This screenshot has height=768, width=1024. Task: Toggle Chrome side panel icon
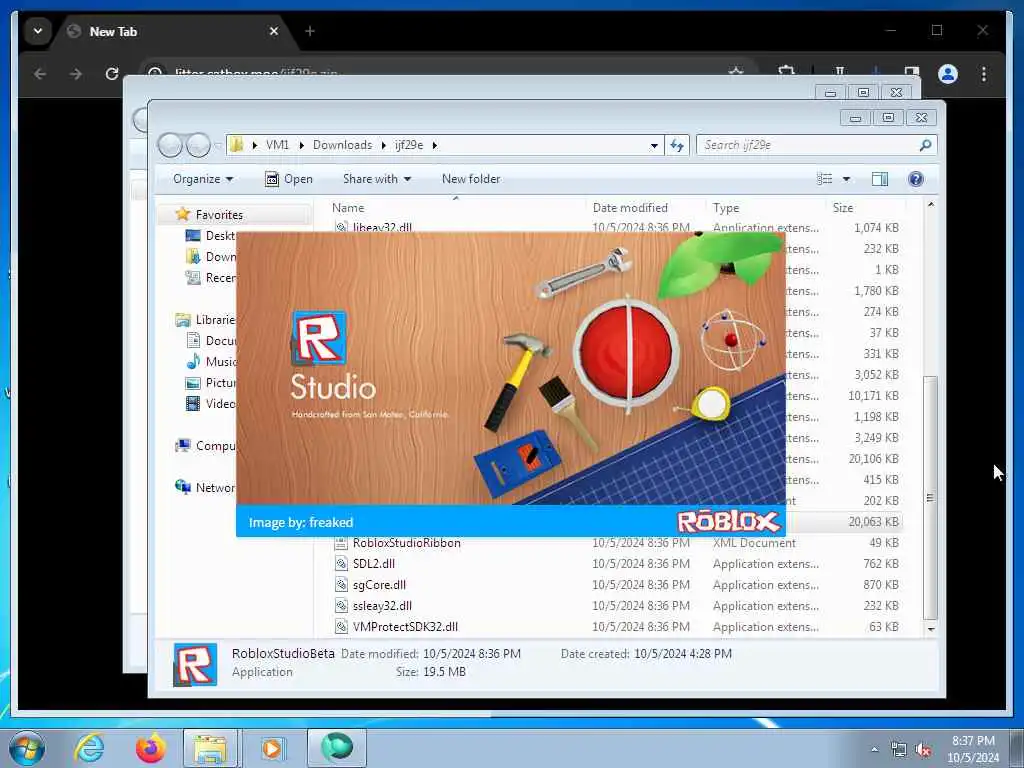[911, 71]
